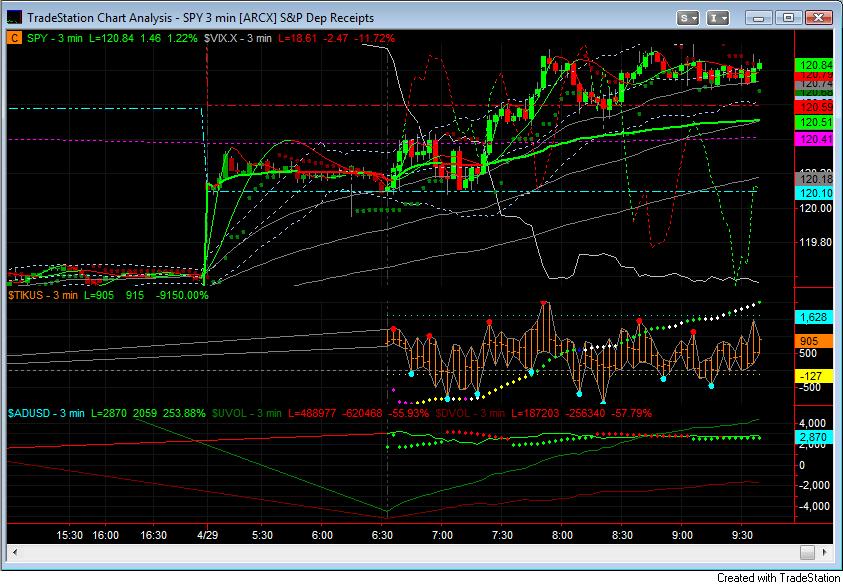Minimize the Chart Analysis window
Image resolution: width=843 pixels, height=584 pixels.
click(759, 18)
